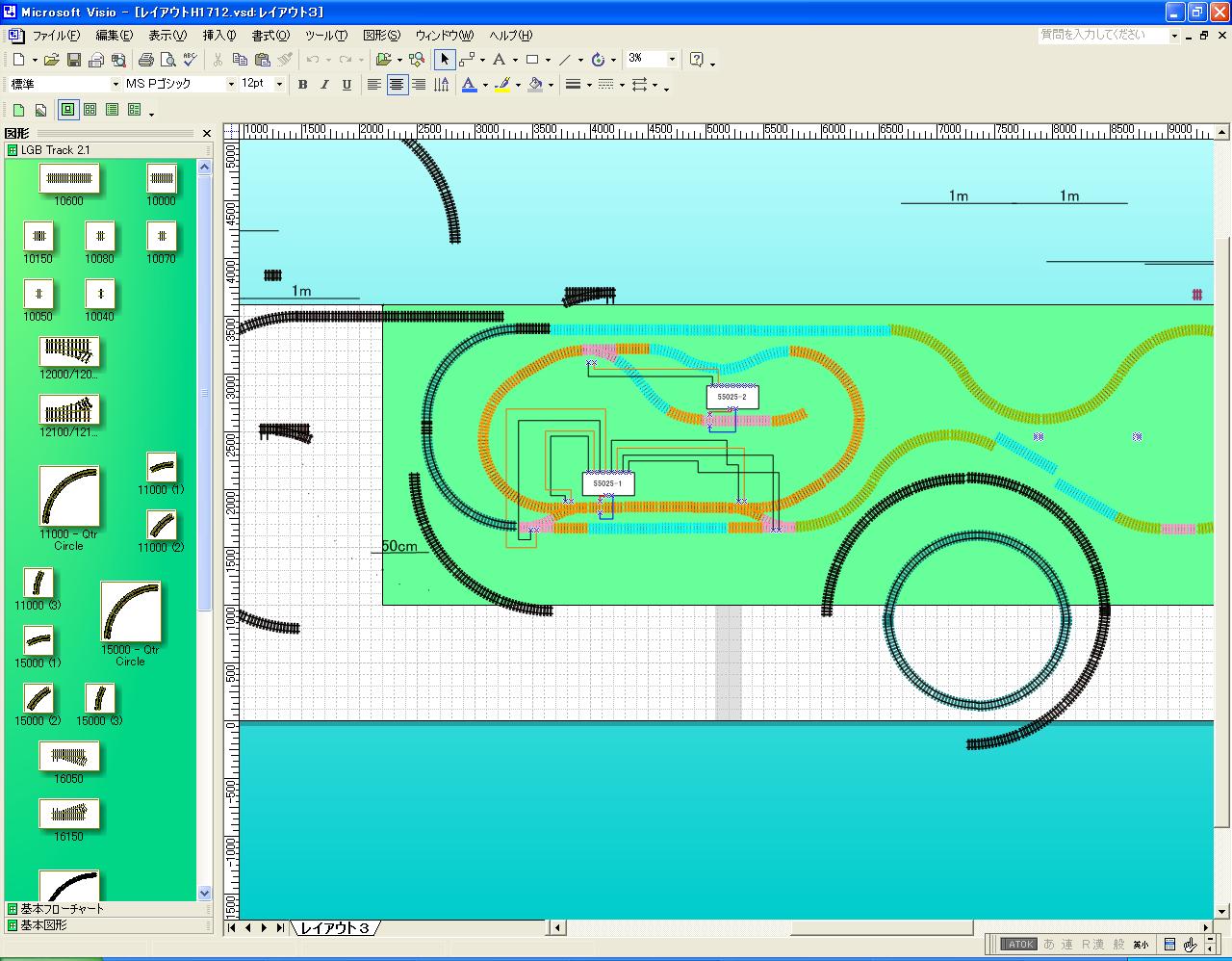Toggle Underline text formatting
Image resolution: width=1232 pixels, height=961 pixels.
pyautogui.click(x=346, y=85)
